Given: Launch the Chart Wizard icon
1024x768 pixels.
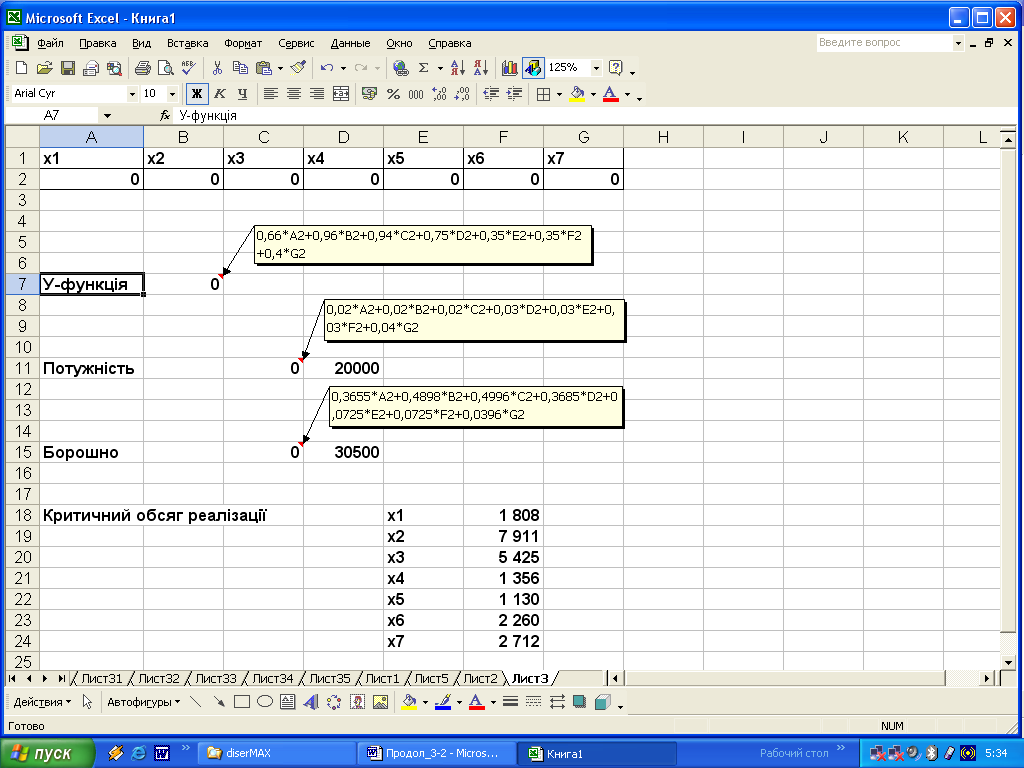Looking at the screenshot, I should click(510, 68).
